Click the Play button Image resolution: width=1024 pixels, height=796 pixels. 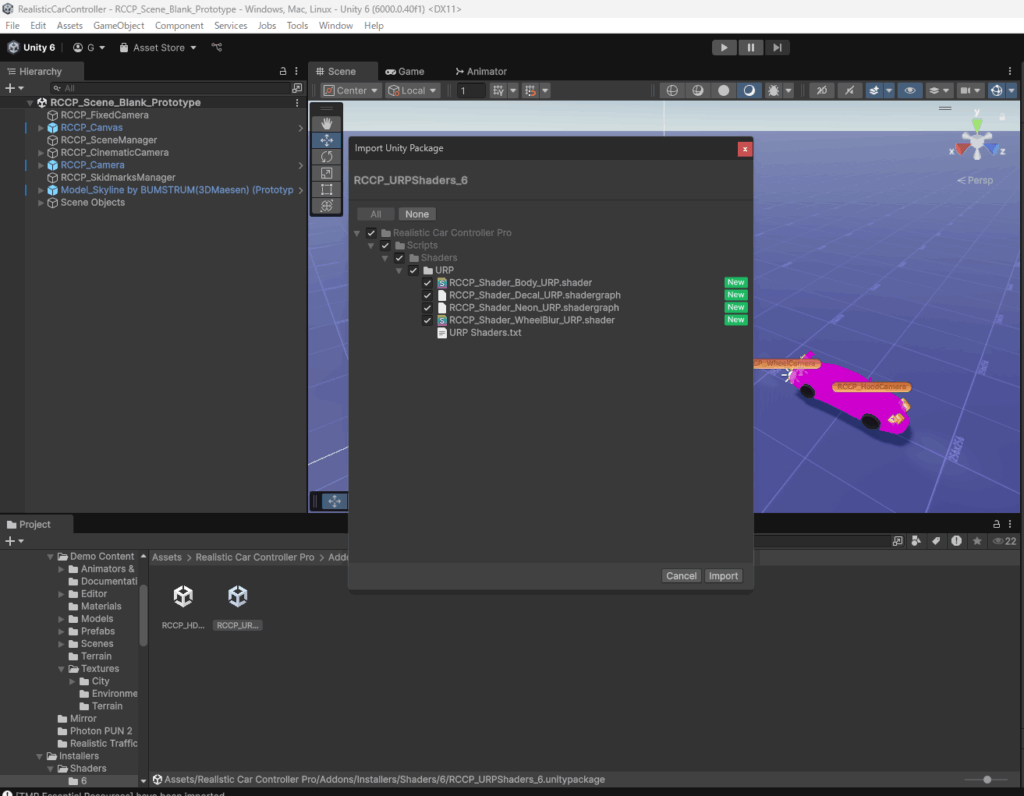coord(724,48)
